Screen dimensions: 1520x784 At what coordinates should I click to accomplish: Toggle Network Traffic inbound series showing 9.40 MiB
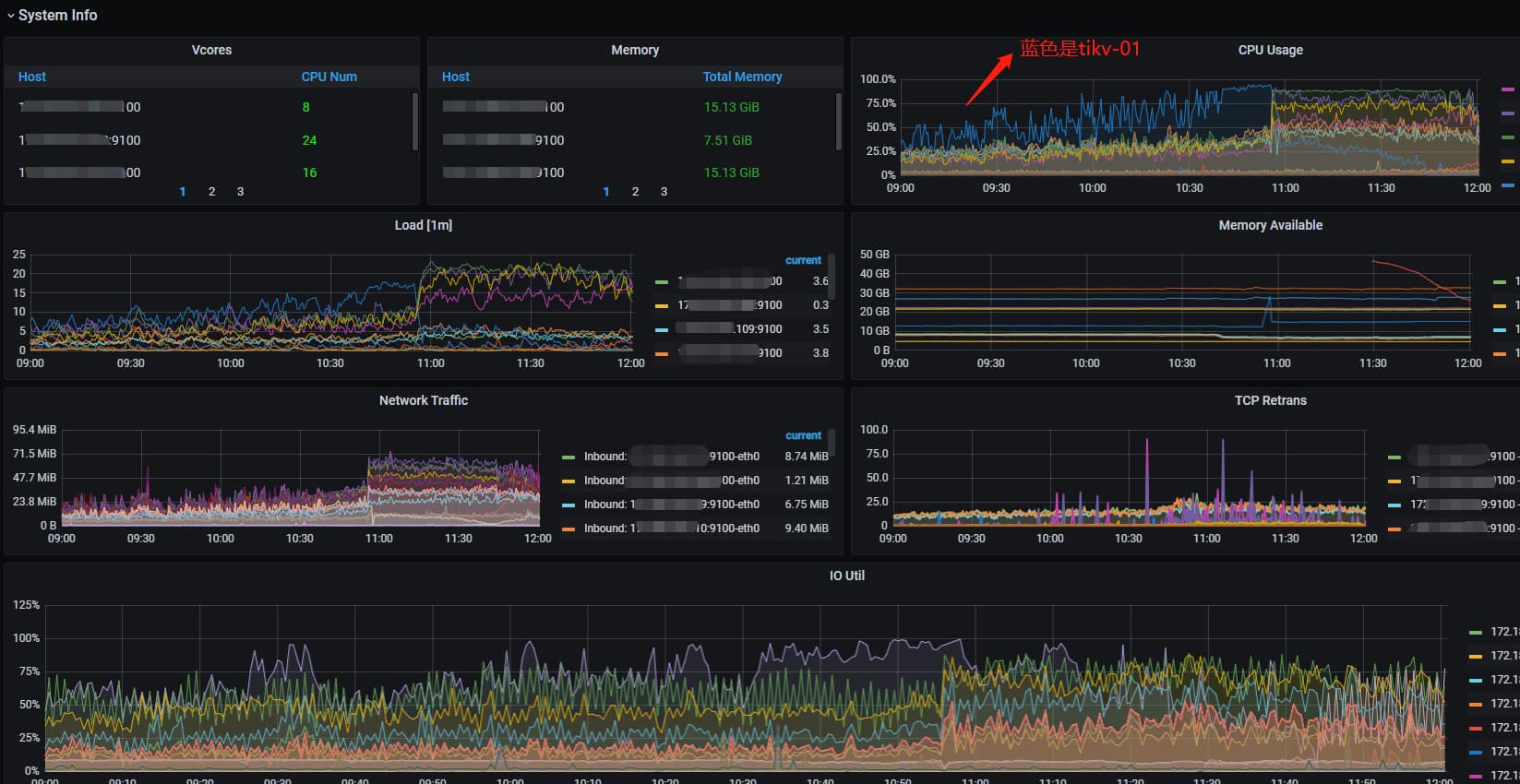671,529
